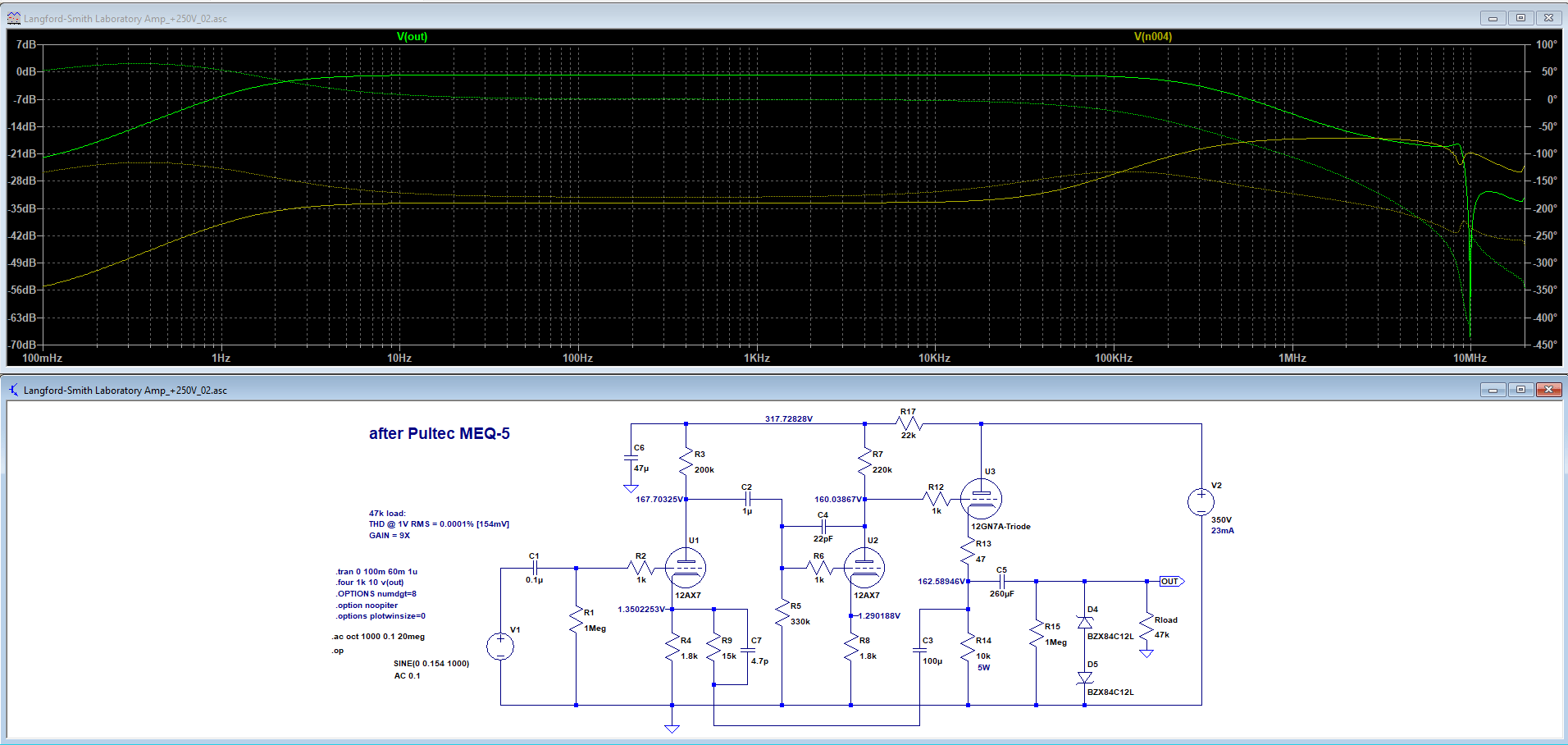
Task: Select capacitor C7 4.7p symbol
Action: click(747, 648)
